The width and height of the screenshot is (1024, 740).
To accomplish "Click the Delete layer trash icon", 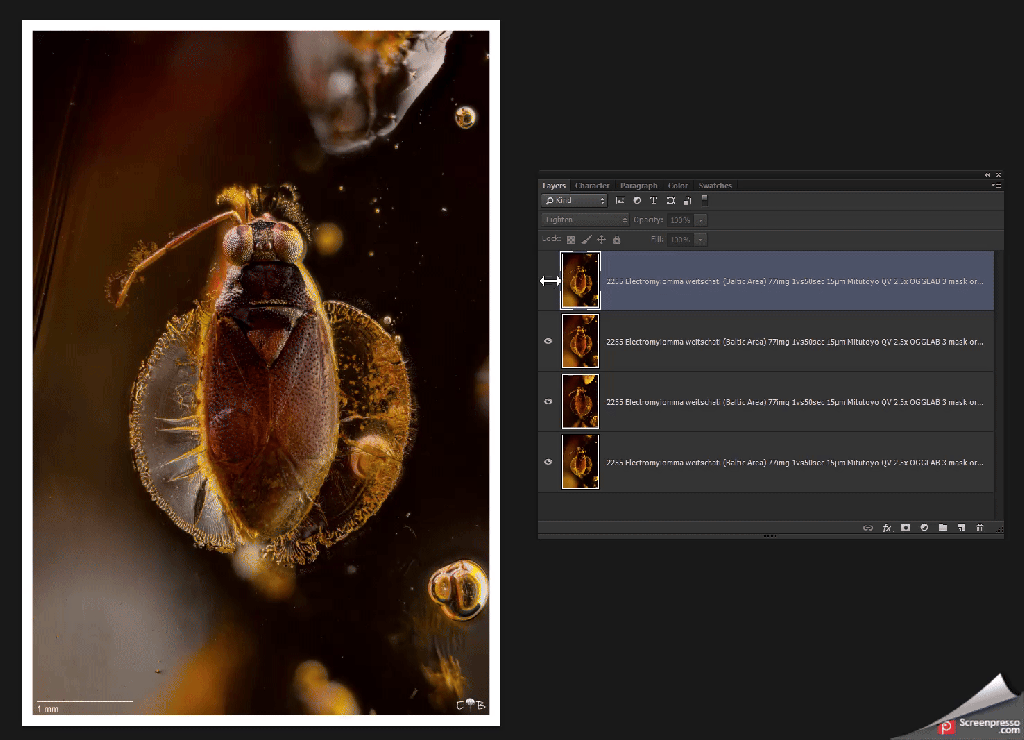I will (980, 527).
